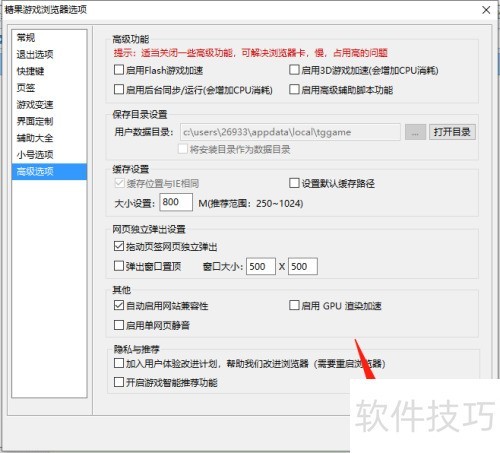Click the browse "..." directory button

(415, 132)
